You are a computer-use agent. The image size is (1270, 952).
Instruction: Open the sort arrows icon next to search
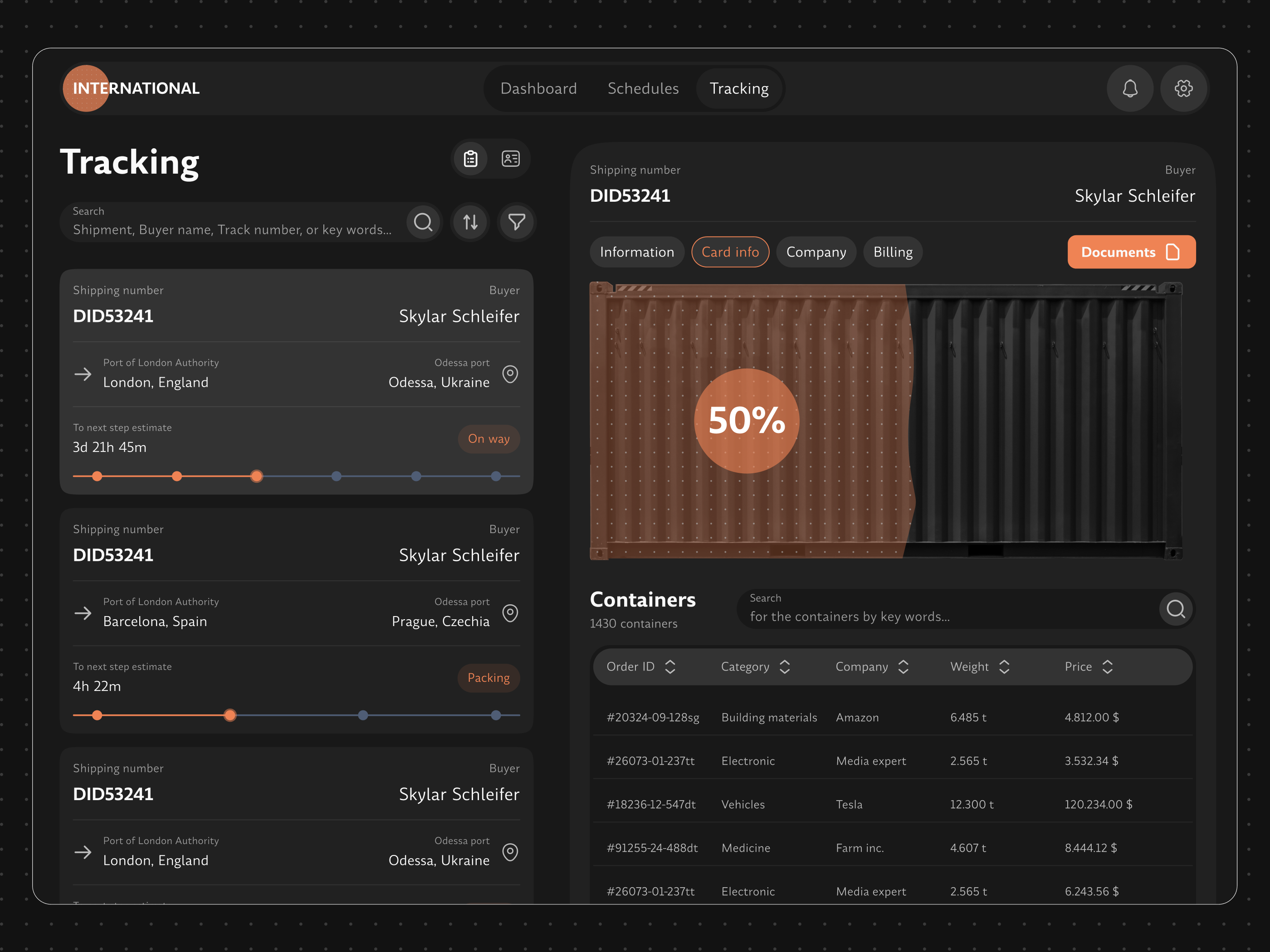click(469, 222)
